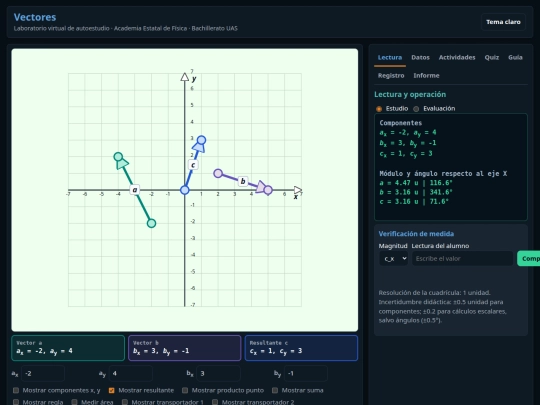Click the 'b' label on the purple vector
The height and width of the screenshot is (405, 540).
243,181
